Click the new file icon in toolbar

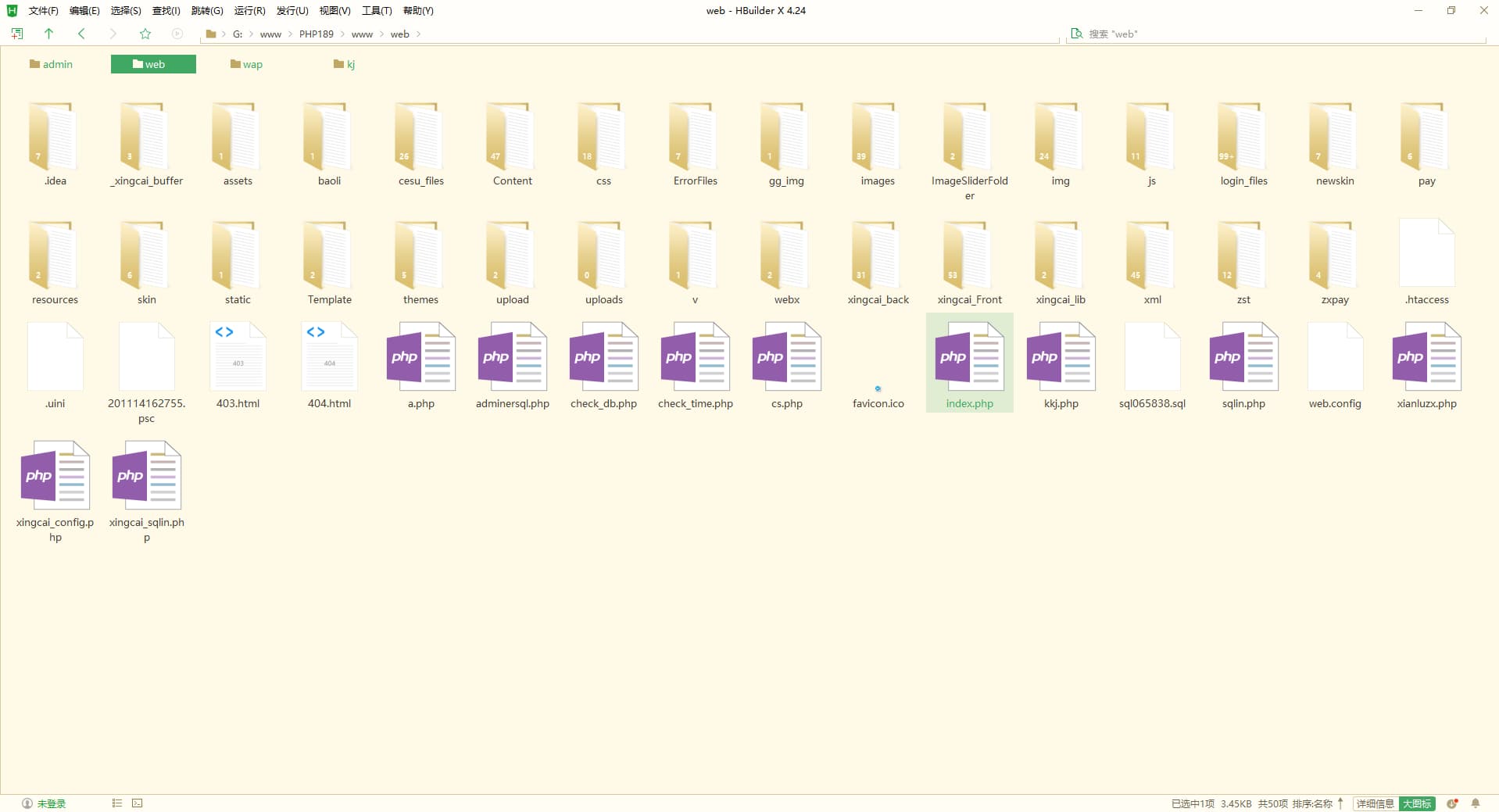click(17, 34)
